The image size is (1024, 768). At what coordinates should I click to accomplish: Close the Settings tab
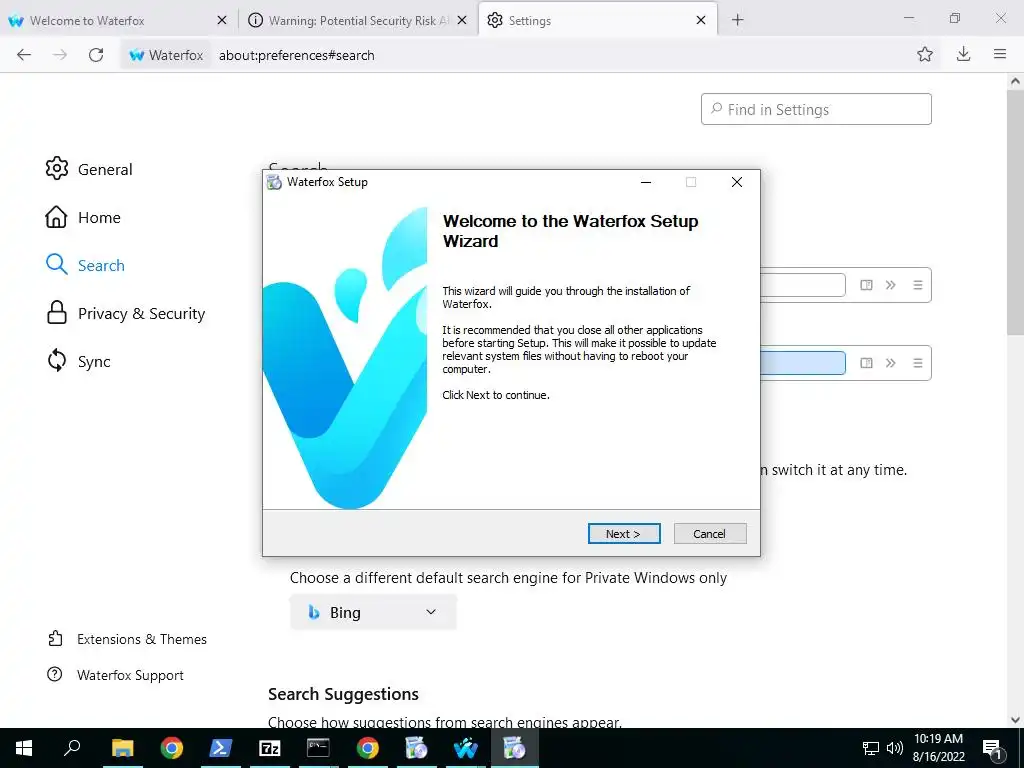(701, 20)
